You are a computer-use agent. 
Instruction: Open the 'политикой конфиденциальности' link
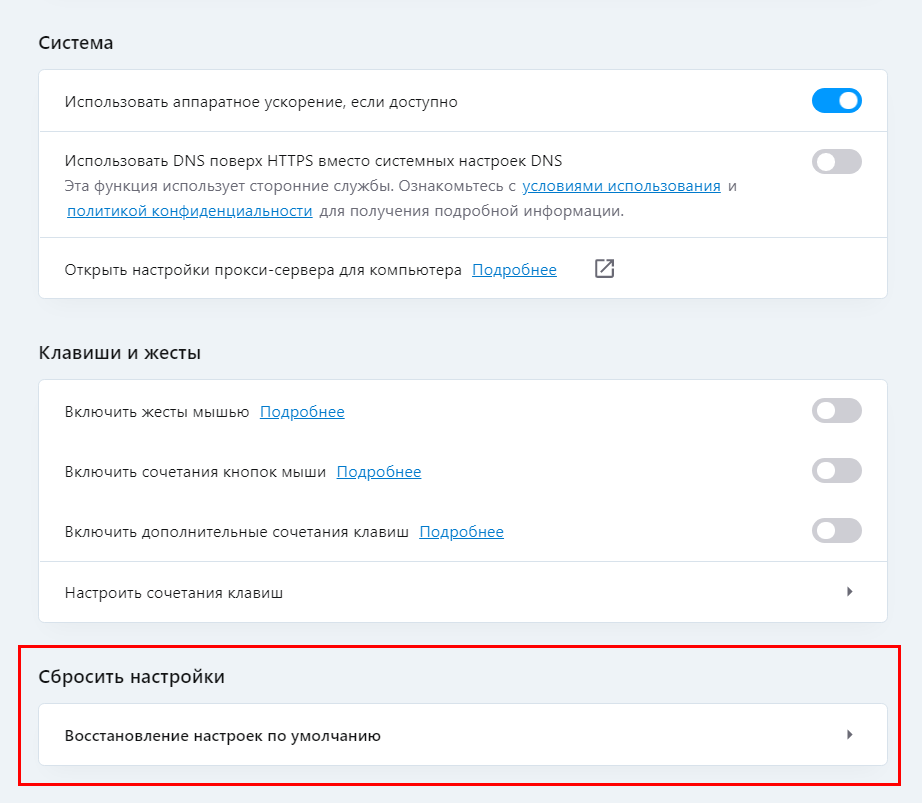coord(190,211)
